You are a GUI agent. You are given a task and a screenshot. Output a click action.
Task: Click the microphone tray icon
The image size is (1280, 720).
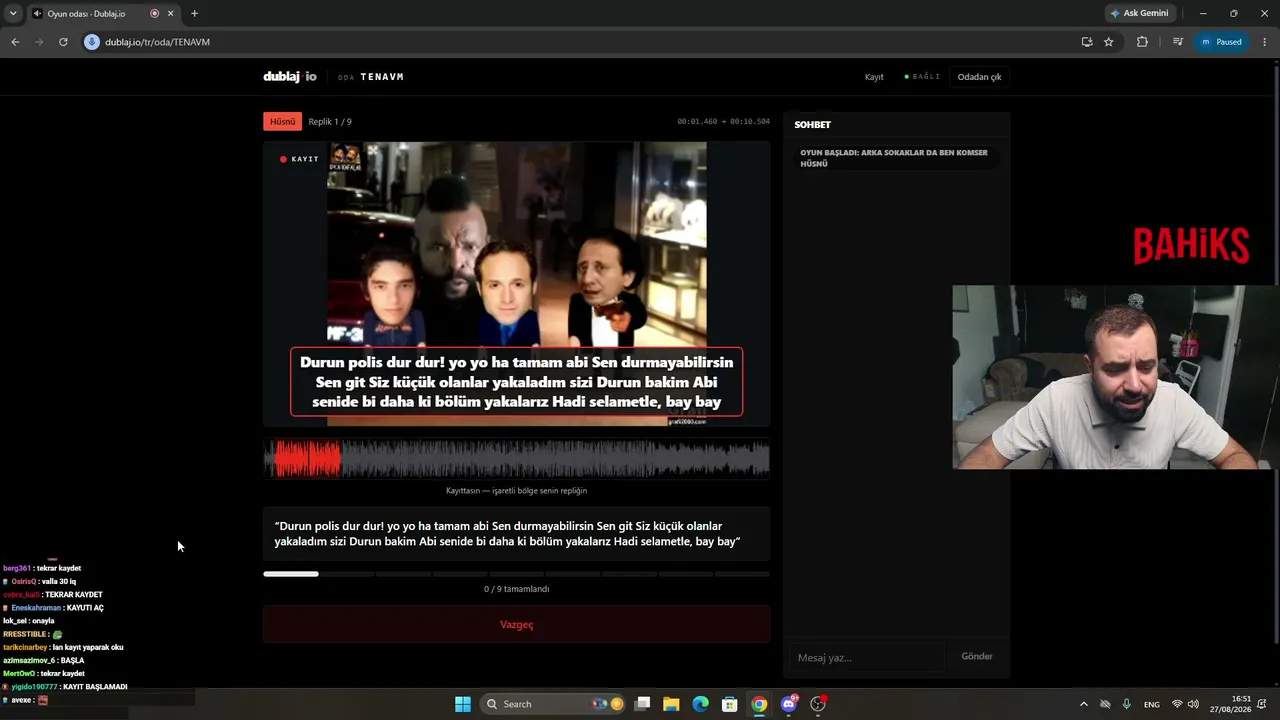click(1127, 704)
